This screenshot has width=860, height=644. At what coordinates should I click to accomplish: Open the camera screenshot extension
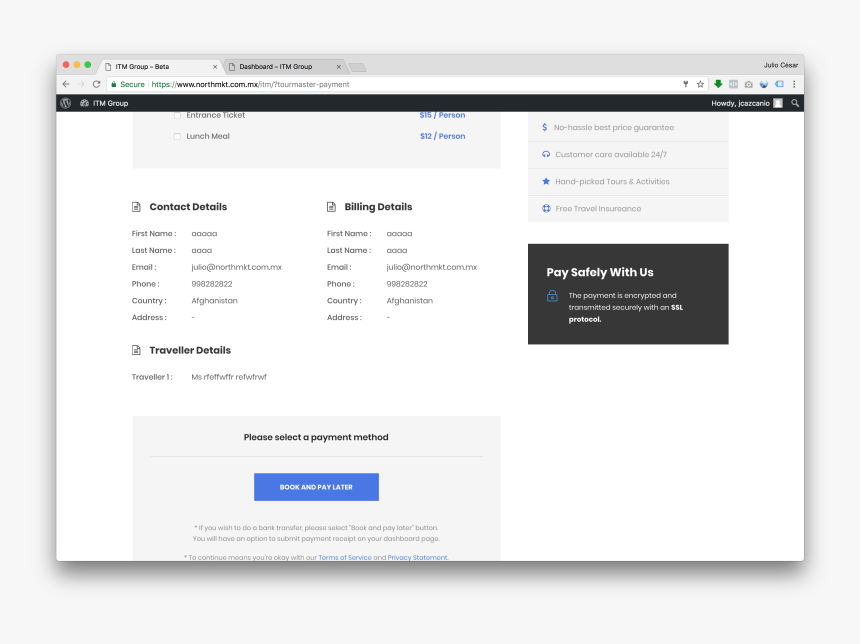pyautogui.click(x=749, y=84)
